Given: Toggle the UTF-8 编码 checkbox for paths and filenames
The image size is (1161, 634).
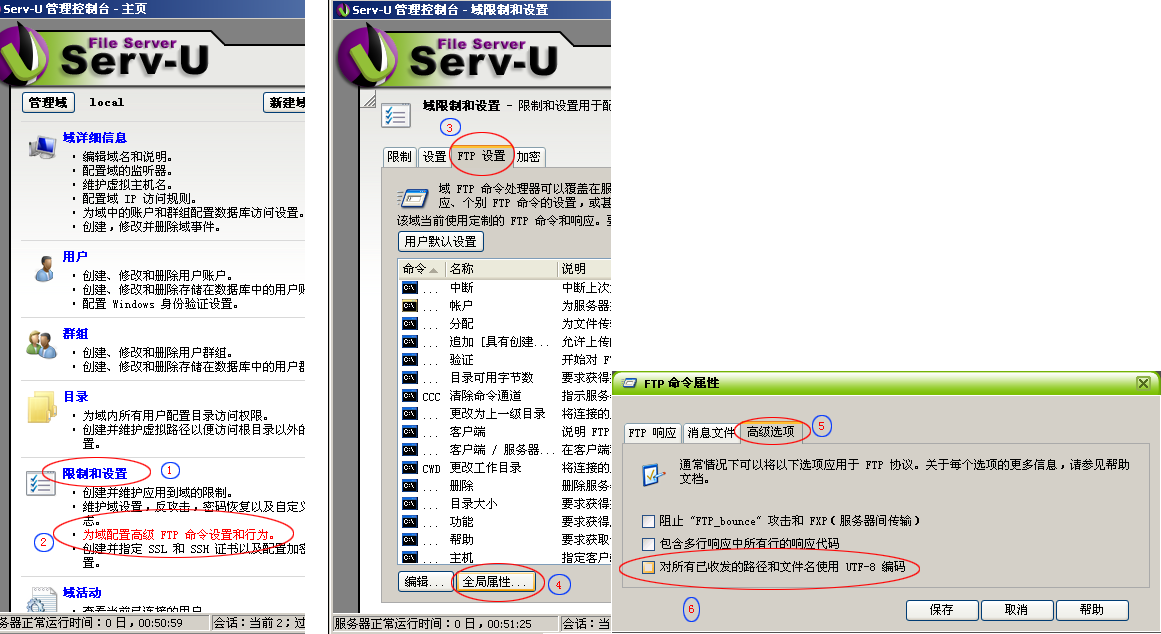Looking at the screenshot, I should coord(649,567).
